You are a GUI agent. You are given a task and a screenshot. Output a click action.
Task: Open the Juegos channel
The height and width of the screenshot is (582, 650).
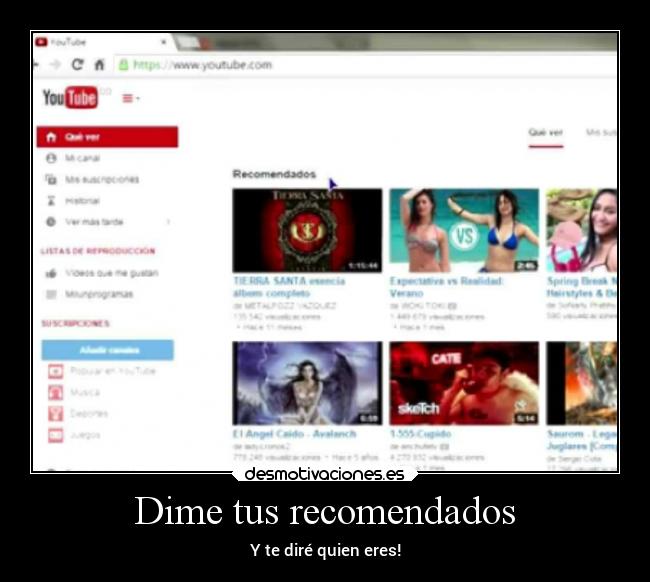click(x=85, y=435)
